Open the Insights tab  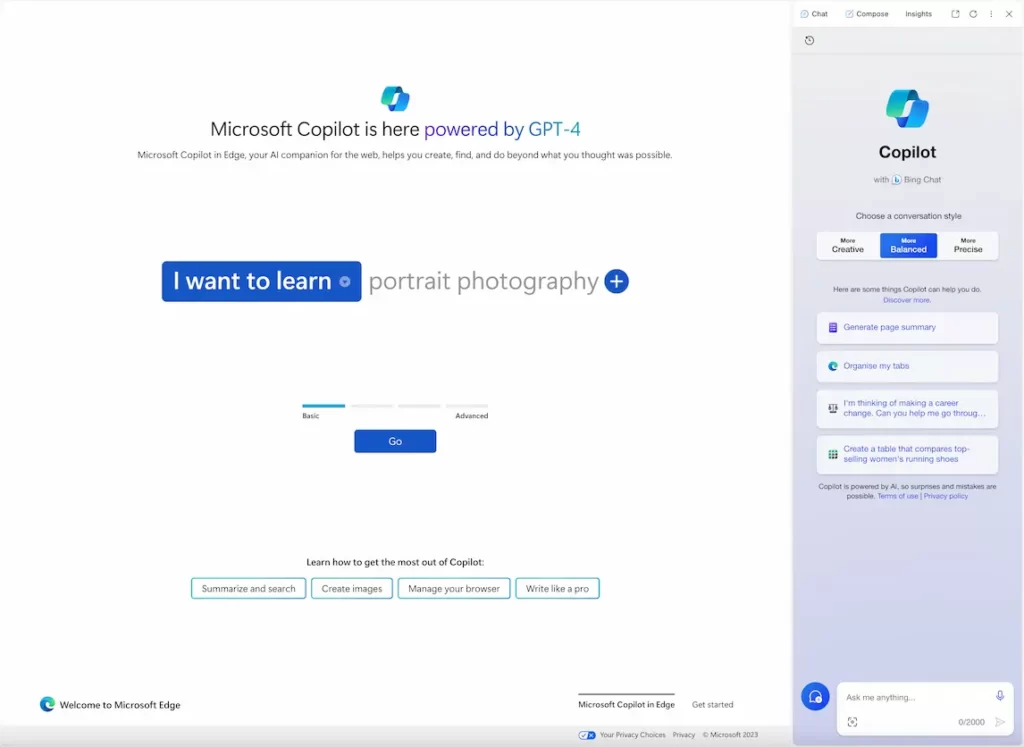(x=918, y=13)
